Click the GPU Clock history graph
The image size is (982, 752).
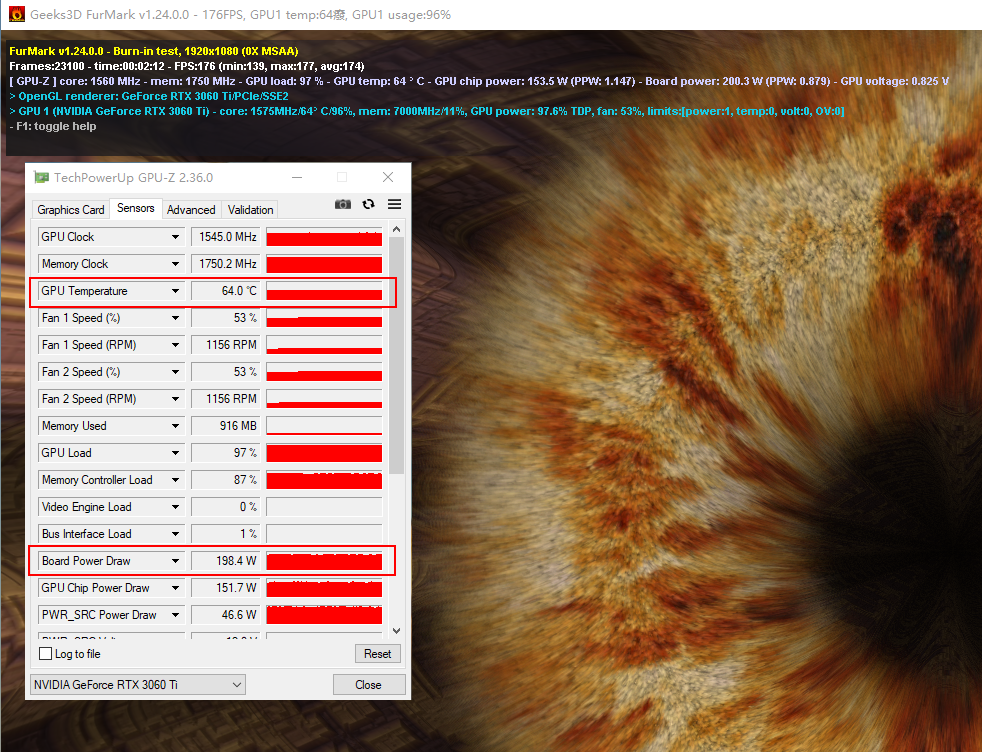click(x=324, y=237)
